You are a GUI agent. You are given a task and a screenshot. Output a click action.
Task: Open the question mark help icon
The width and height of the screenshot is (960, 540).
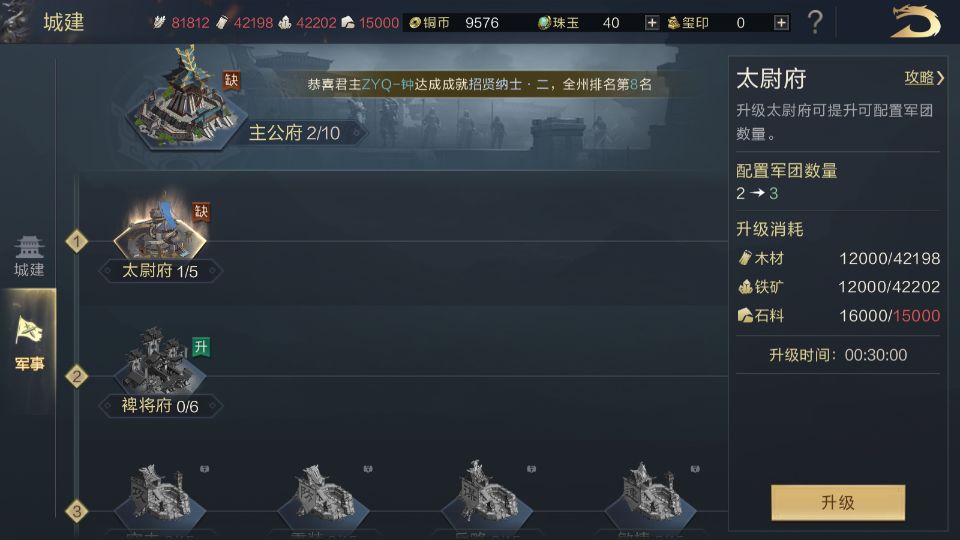click(815, 23)
